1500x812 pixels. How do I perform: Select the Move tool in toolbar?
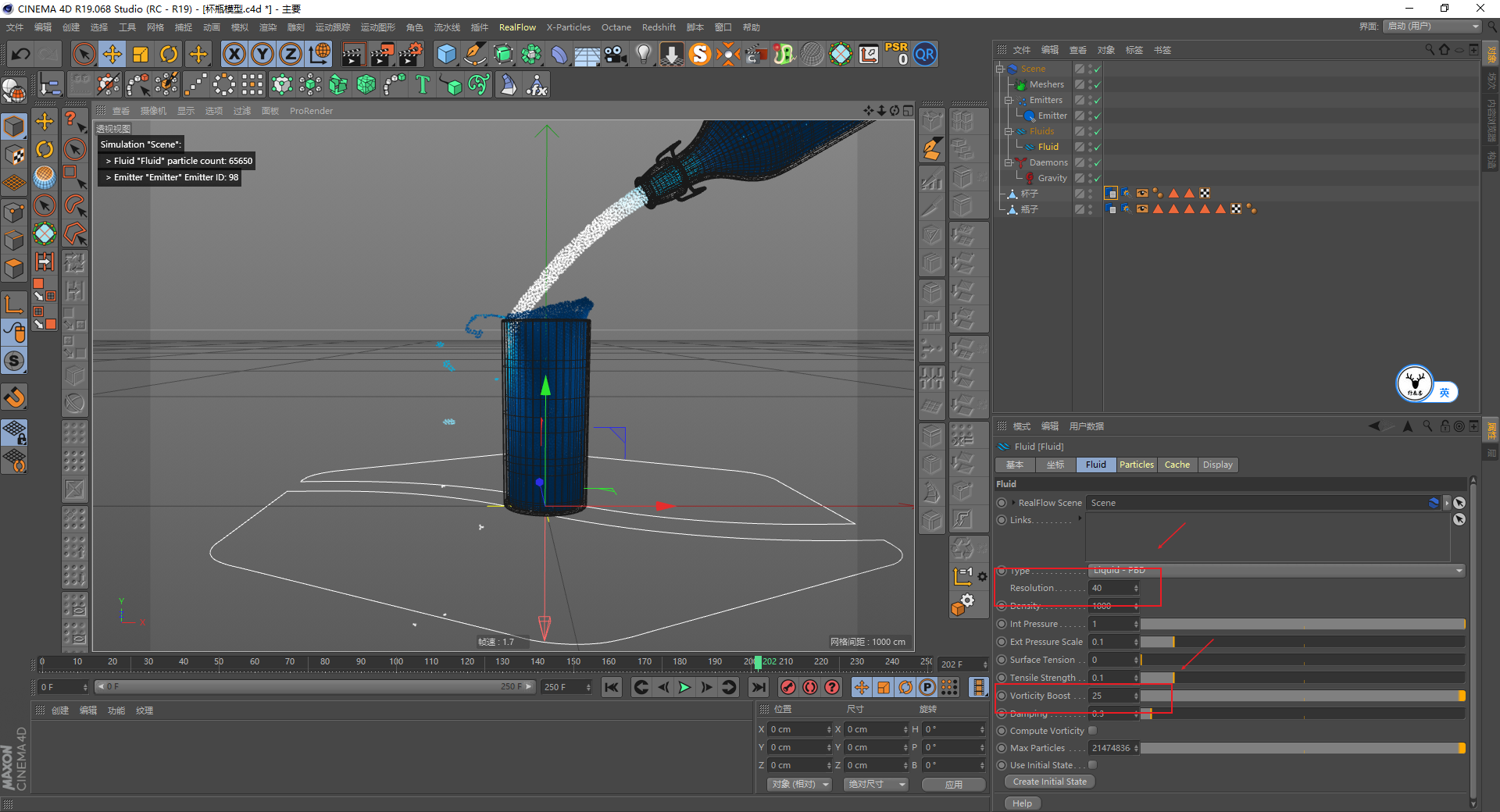112,54
